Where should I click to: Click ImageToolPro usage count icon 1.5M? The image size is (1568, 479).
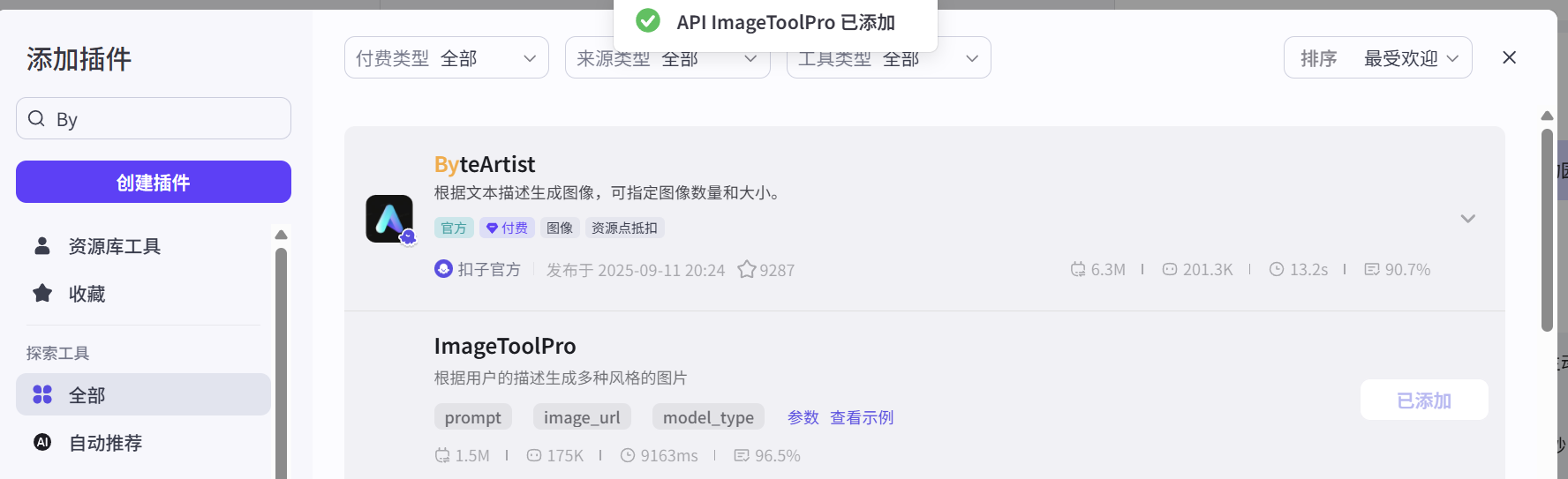pyautogui.click(x=442, y=455)
